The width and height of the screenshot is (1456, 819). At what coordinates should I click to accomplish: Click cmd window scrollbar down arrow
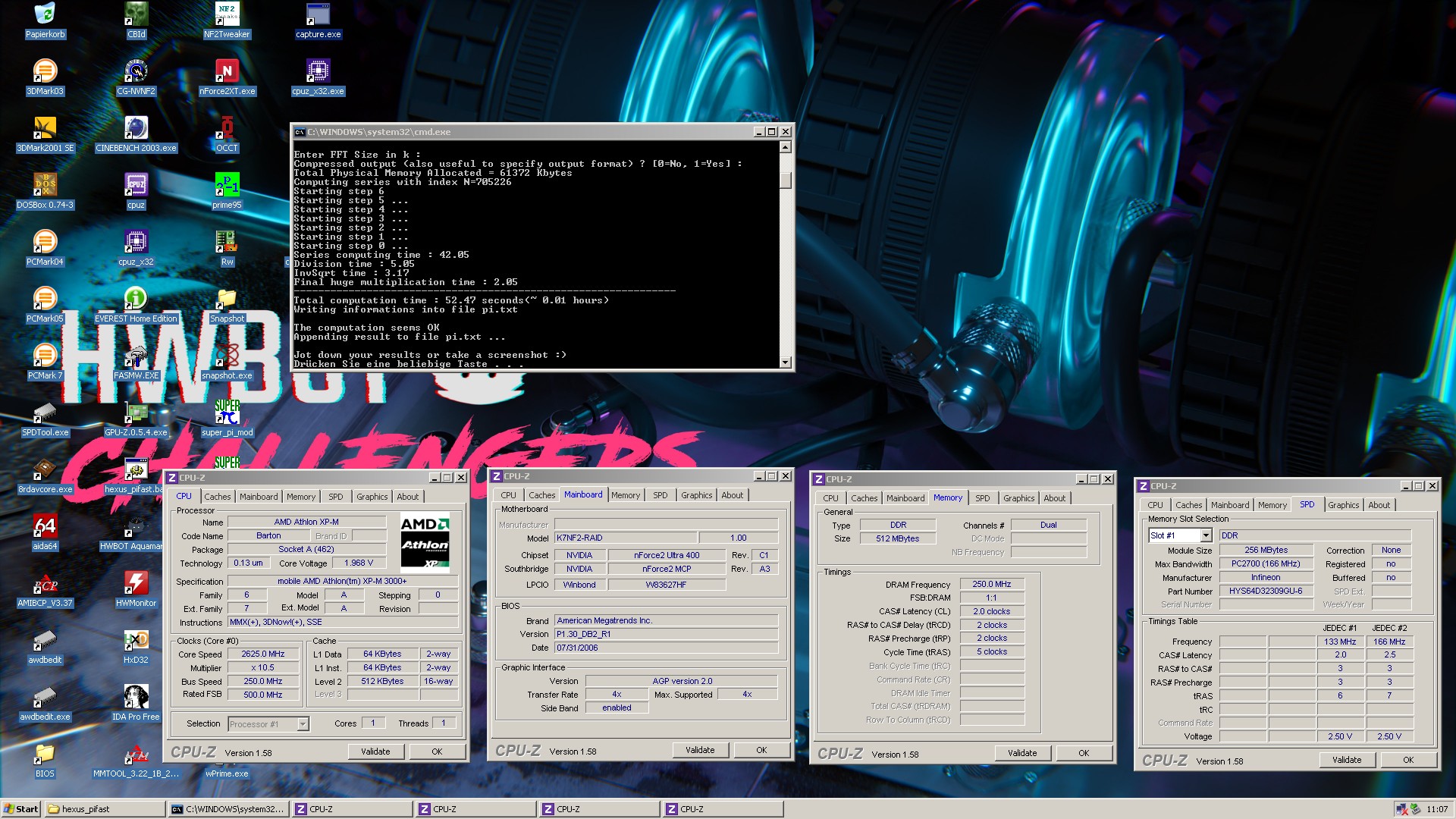(x=785, y=362)
